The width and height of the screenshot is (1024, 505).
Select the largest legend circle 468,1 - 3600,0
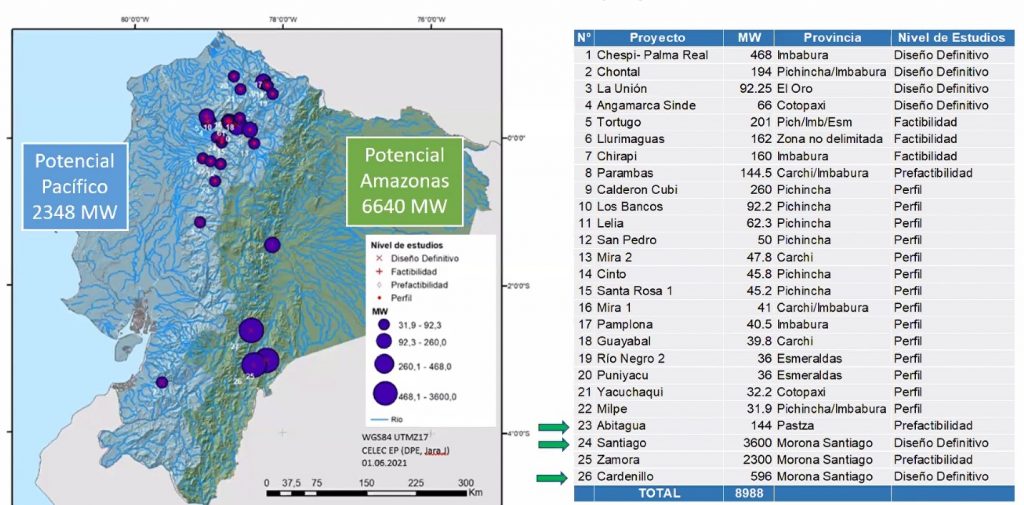(386, 394)
